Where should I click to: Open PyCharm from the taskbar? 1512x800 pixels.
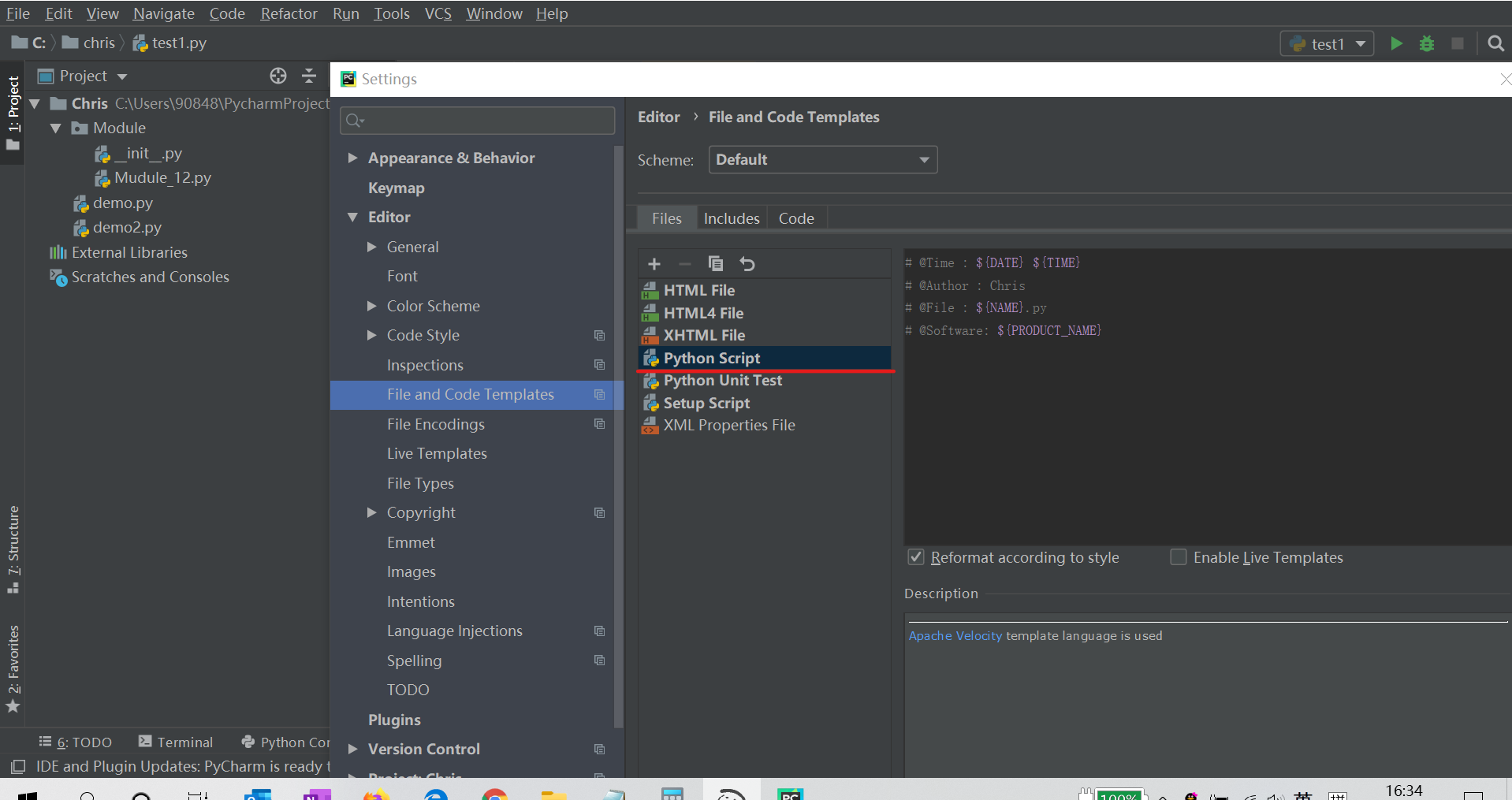point(790,794)
